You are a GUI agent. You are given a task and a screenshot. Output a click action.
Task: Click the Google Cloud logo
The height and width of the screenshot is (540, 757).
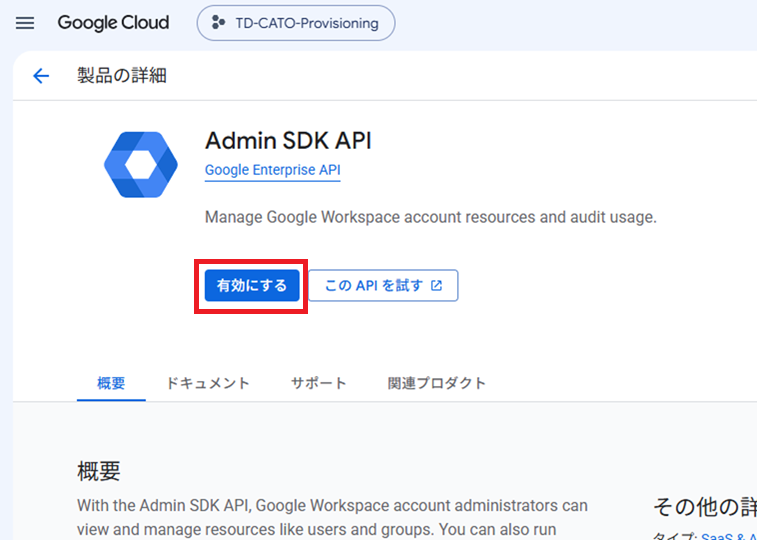tap(113, 23)
